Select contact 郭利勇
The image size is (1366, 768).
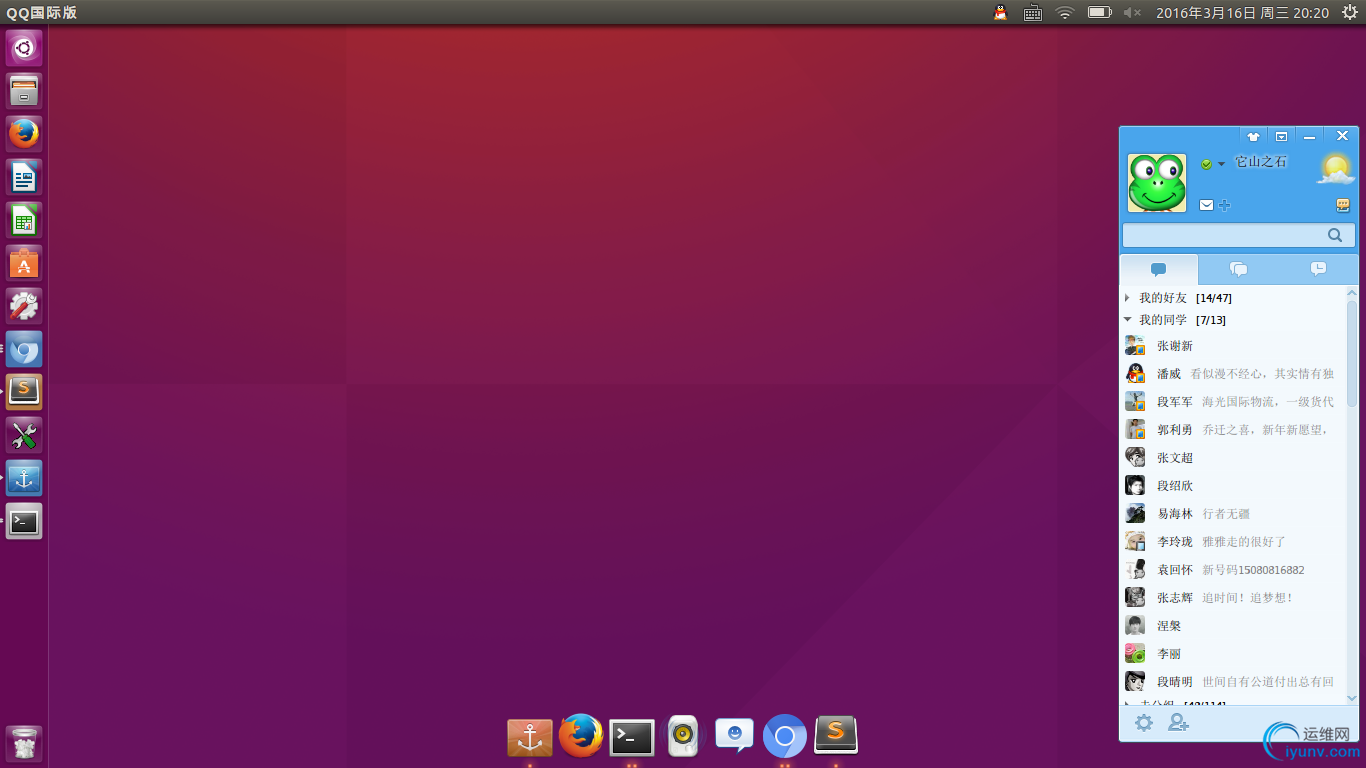tap(1233, 430)
